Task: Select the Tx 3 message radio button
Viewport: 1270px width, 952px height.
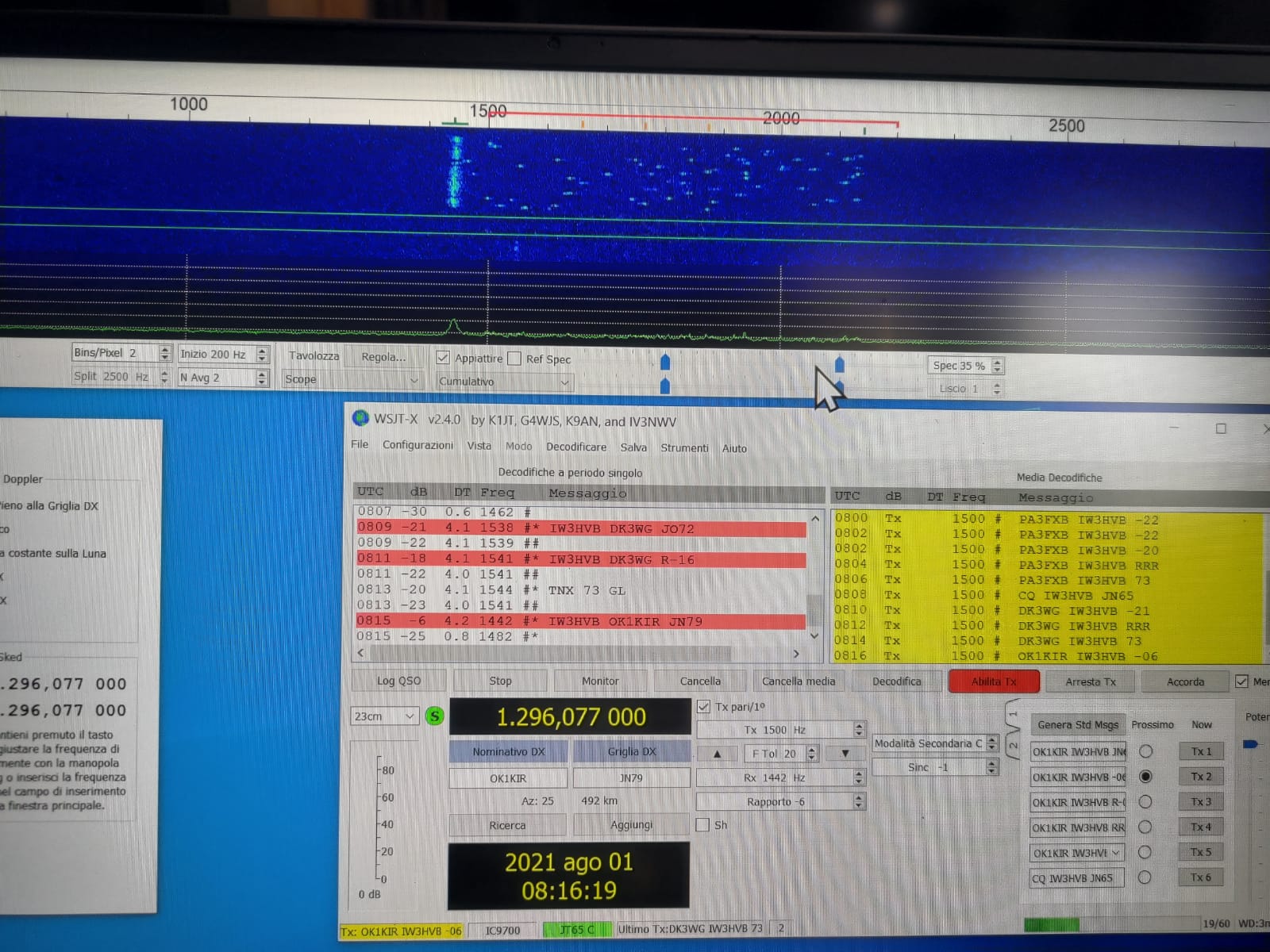Action: (1145, 802)
